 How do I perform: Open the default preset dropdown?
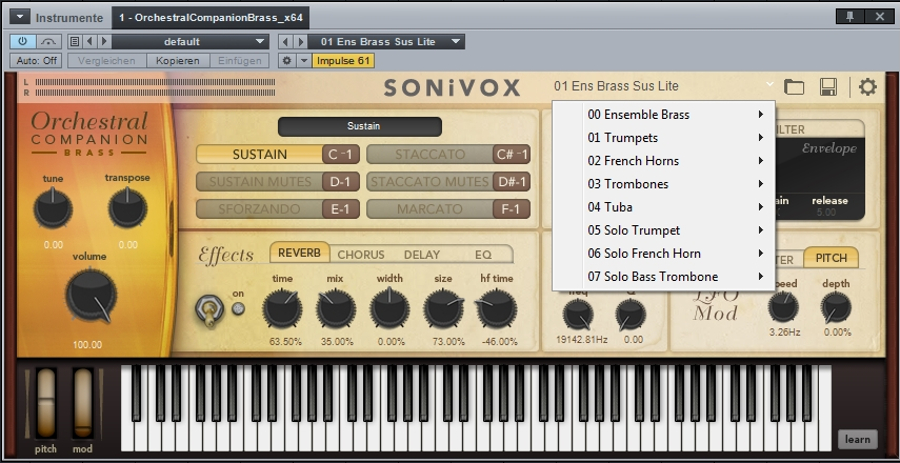(190, 41)
